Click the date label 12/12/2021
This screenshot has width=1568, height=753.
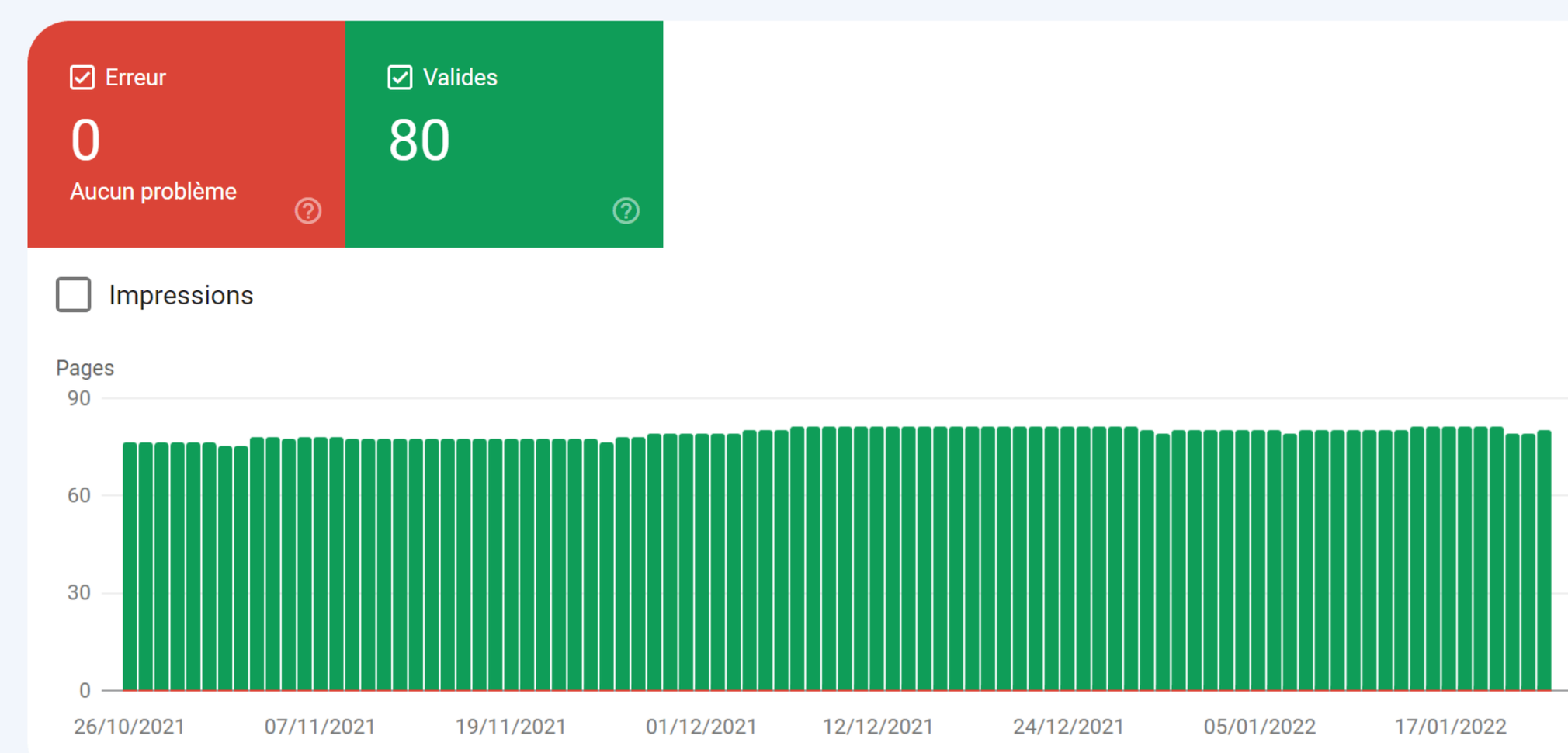point(878,727)
